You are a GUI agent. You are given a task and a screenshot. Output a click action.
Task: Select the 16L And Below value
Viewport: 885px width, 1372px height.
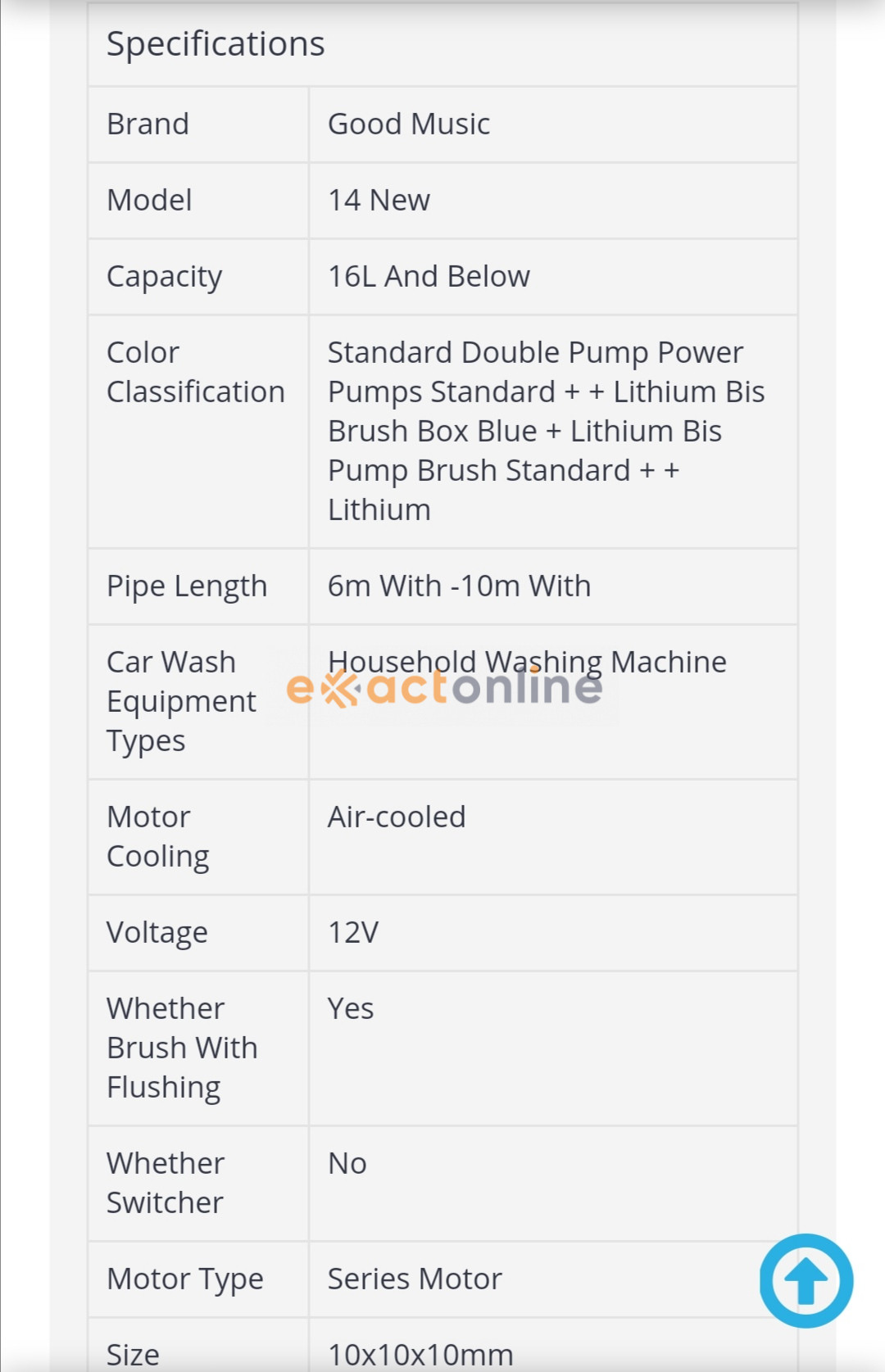point(429,277)
